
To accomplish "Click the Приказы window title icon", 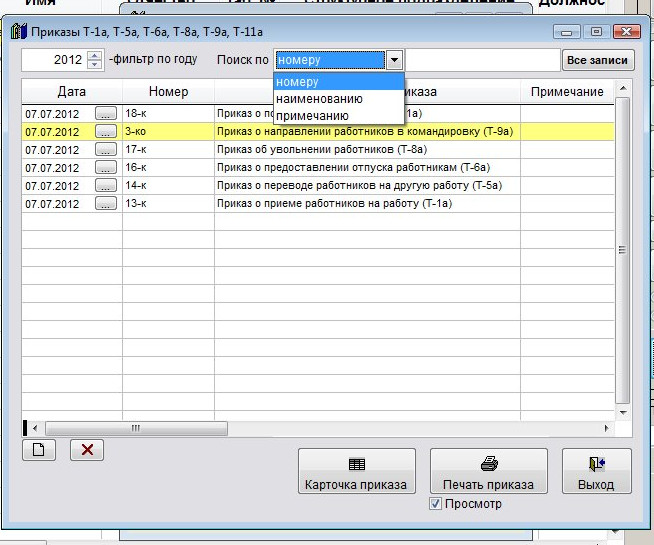I will pos(19,32).
